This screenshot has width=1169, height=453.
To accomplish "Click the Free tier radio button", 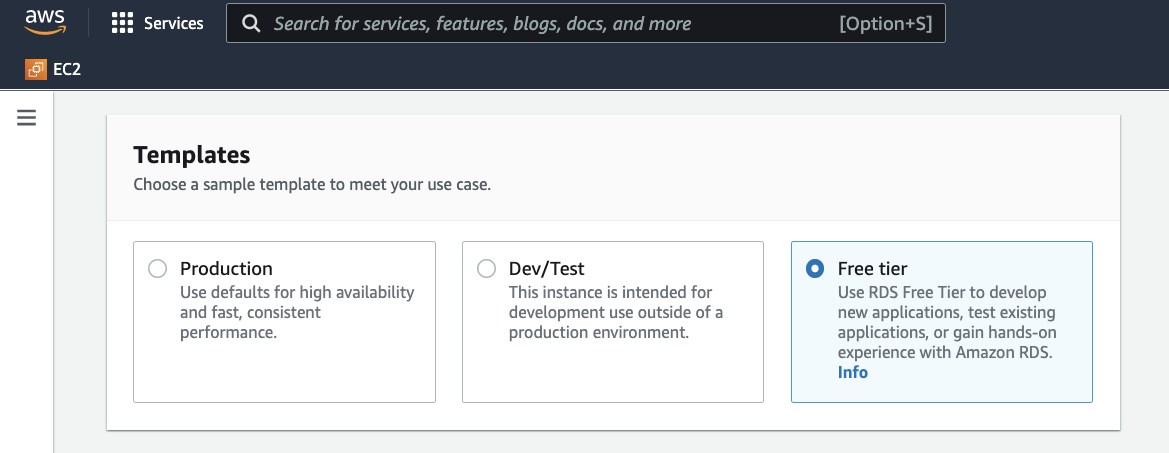I will pos(815,268).
